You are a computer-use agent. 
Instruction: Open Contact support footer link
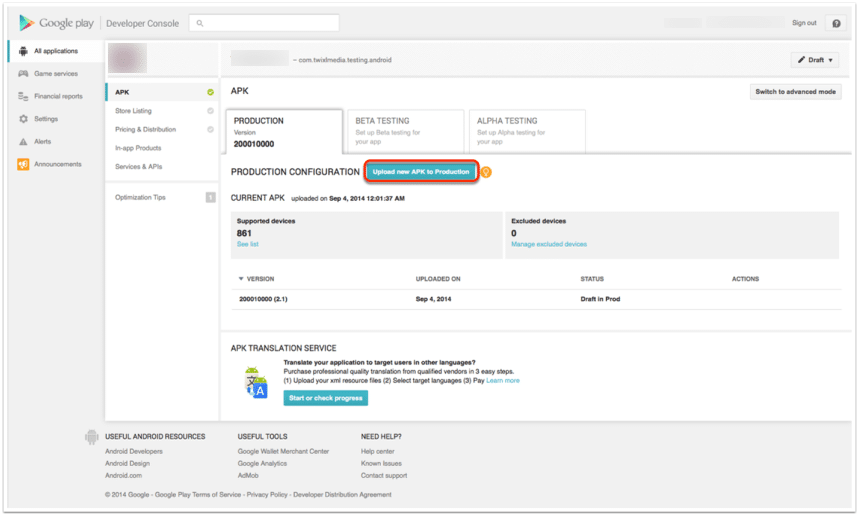click(384, 476)
